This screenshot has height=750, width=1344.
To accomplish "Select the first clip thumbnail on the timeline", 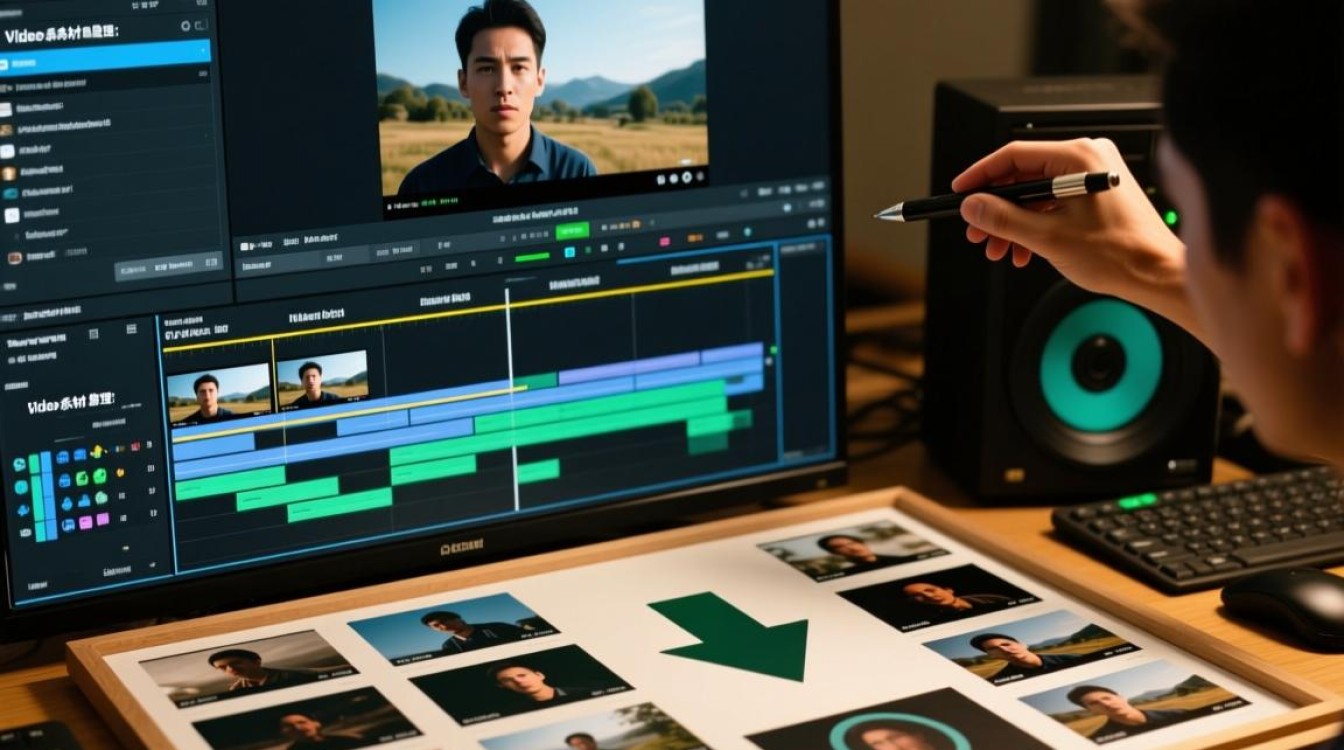I will [x=219, y=393].
